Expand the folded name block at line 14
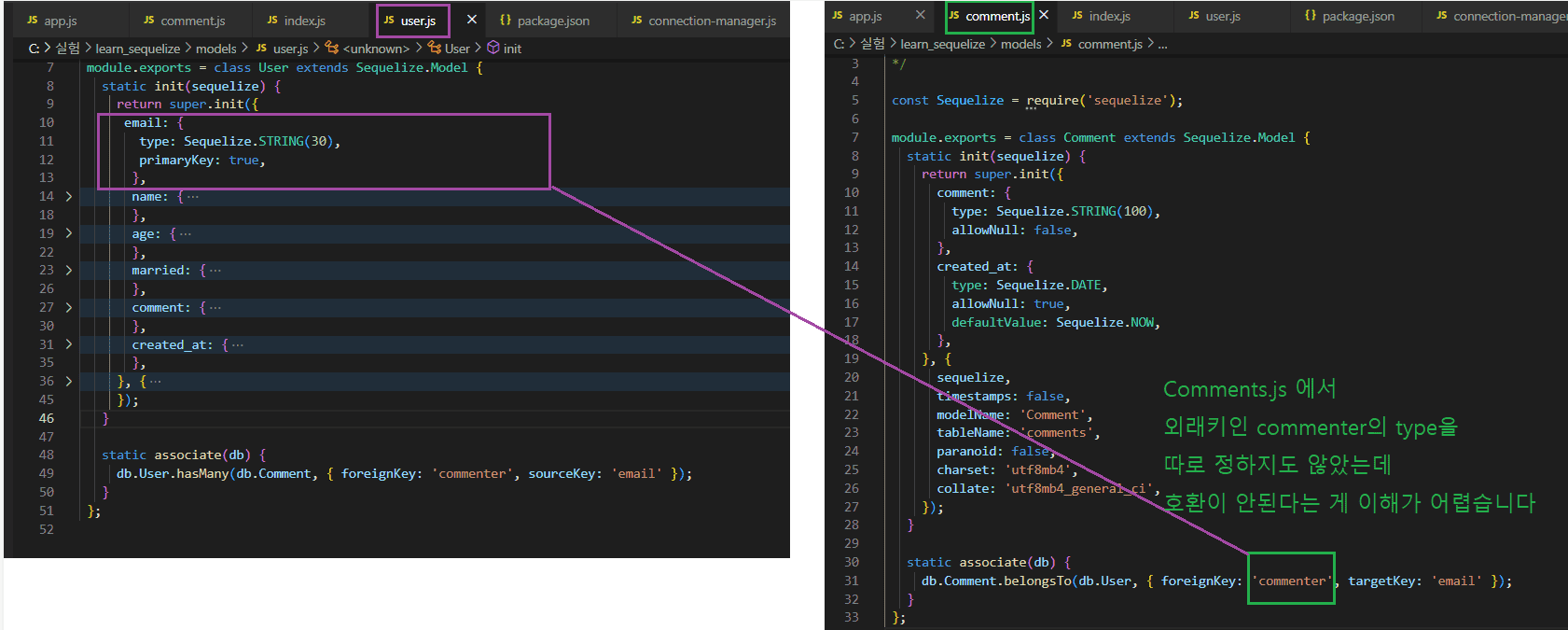Viewport: 1568px width, 630px height. [69, 197]
